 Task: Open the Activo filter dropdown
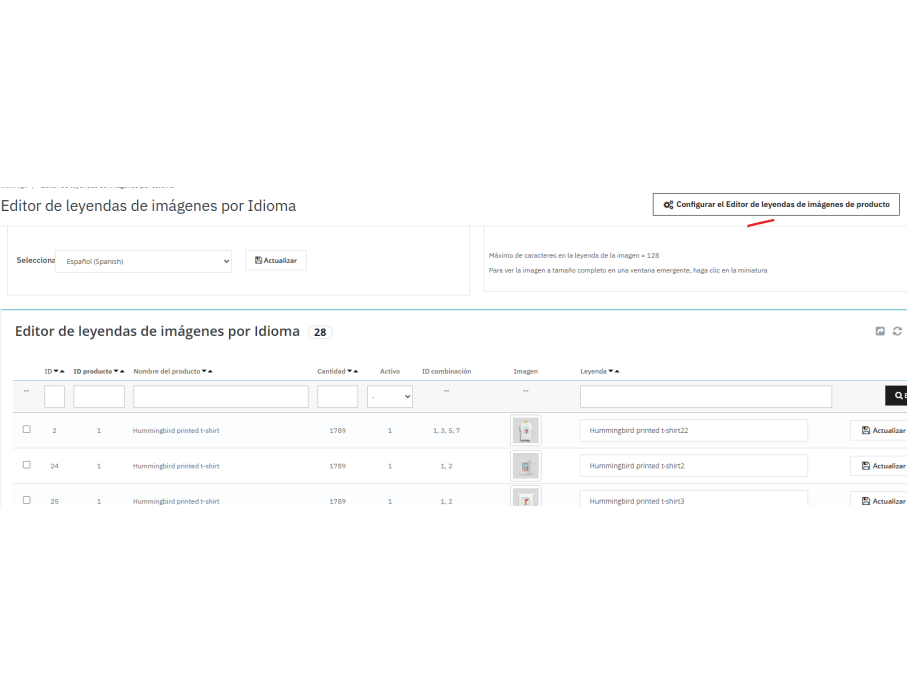click(x=390, y=397)
